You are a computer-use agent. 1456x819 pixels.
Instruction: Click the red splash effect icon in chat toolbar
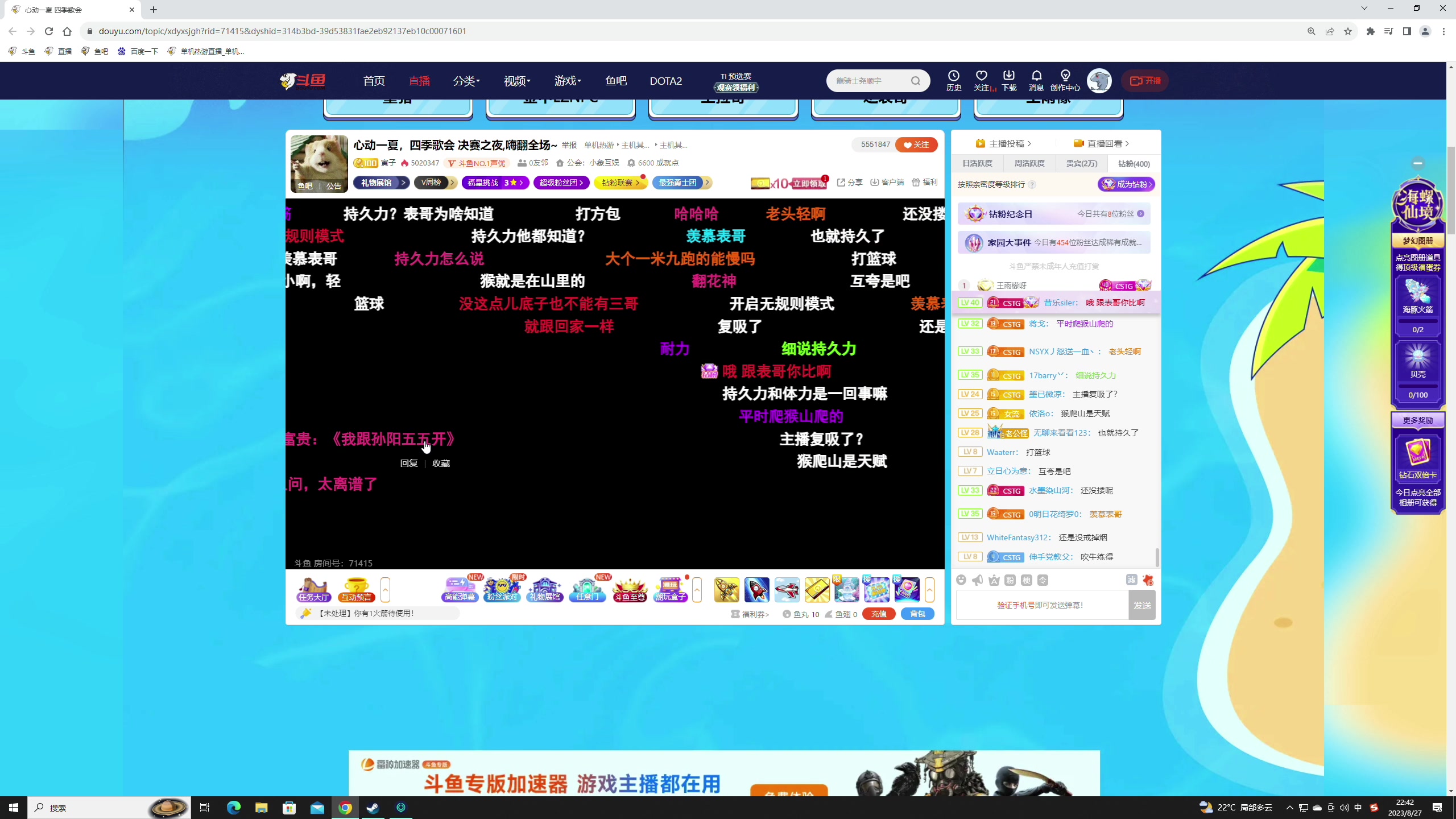tap(1148, 580)
